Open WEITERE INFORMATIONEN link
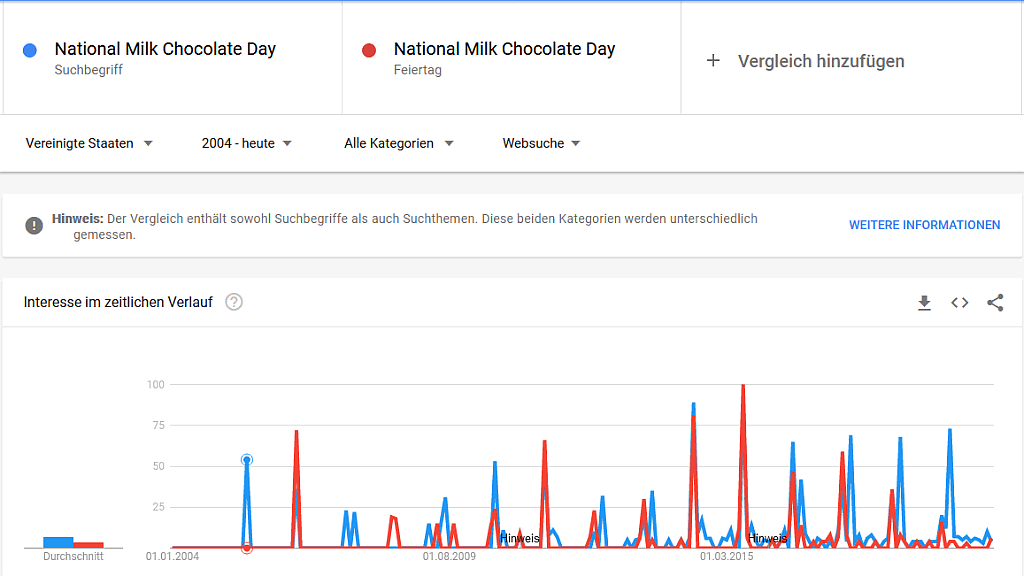The height and width of the screenshot is (576, 1024). tap(924, 225)
